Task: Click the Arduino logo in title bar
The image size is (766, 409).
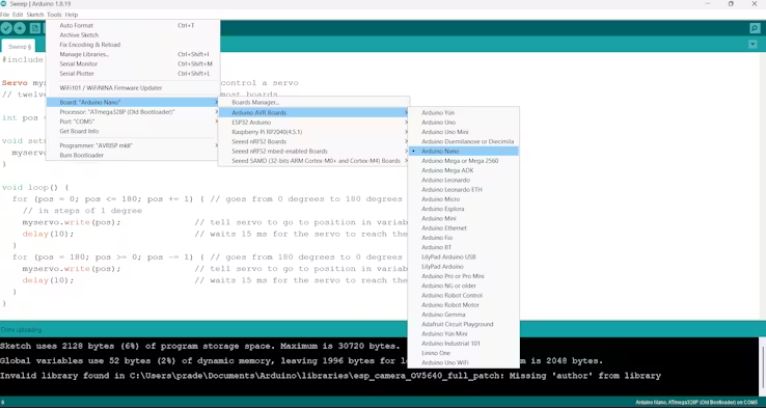Action: (5, 4)
